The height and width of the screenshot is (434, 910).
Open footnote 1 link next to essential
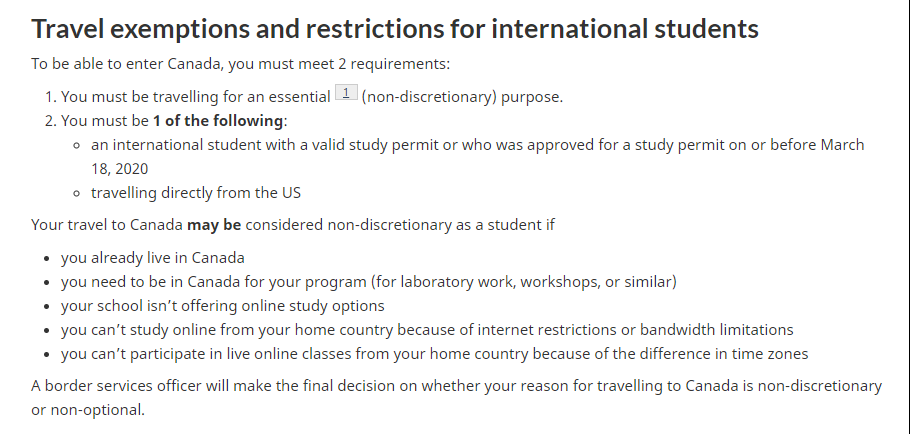346,92
